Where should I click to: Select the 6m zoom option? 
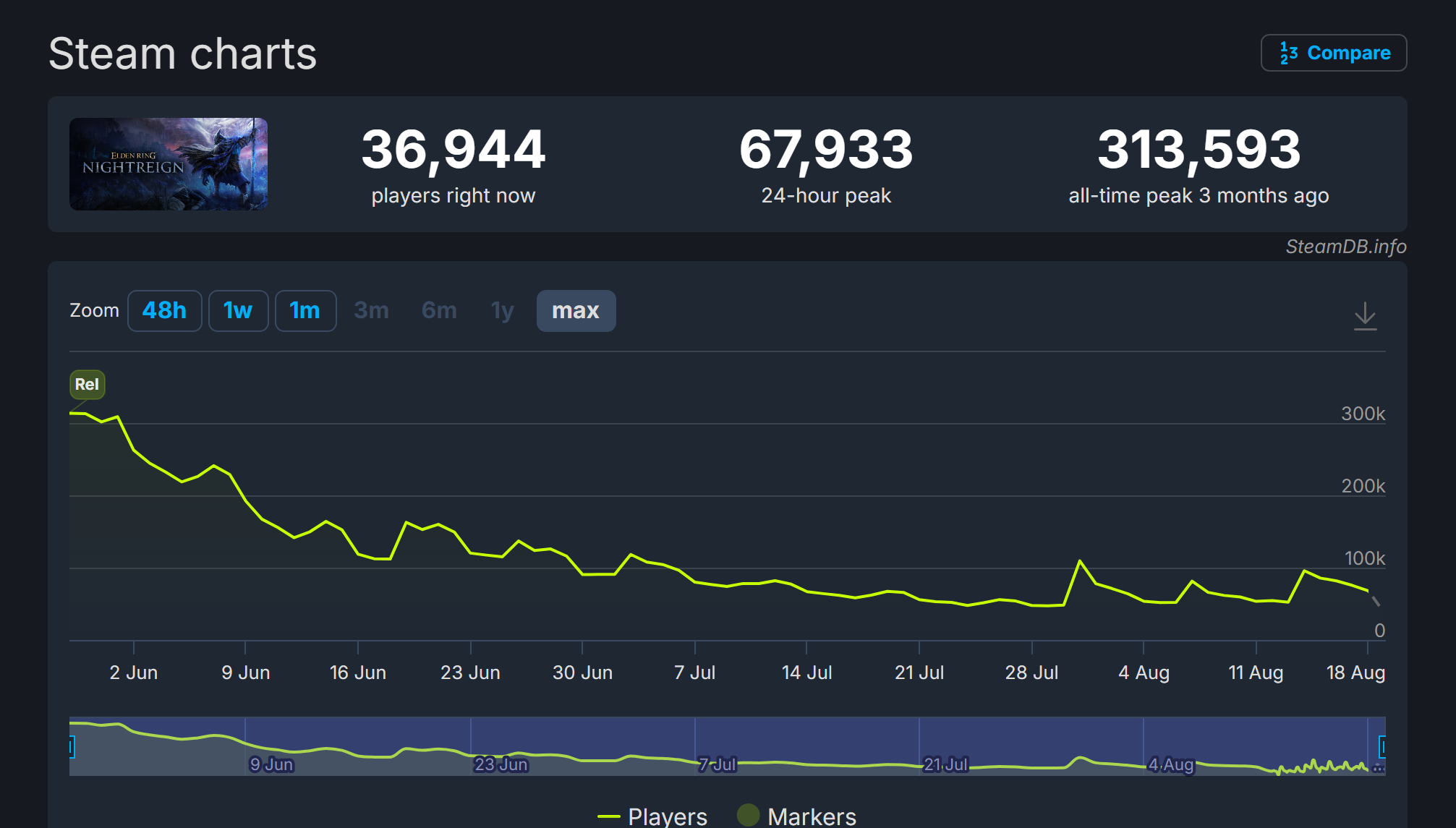click(x=439, y=311)
